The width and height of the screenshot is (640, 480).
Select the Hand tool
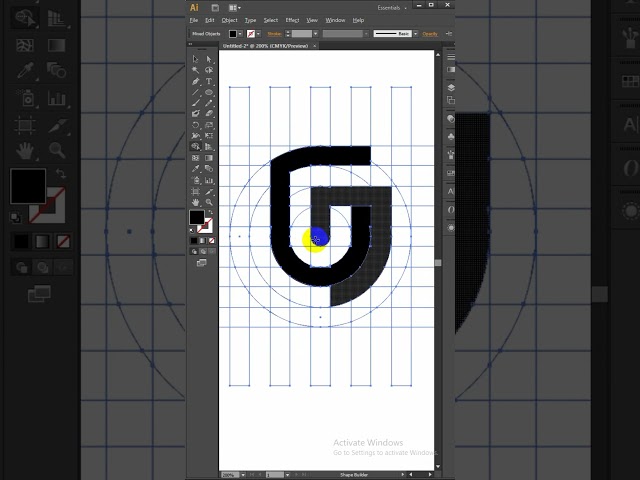[x=196, y=202]
